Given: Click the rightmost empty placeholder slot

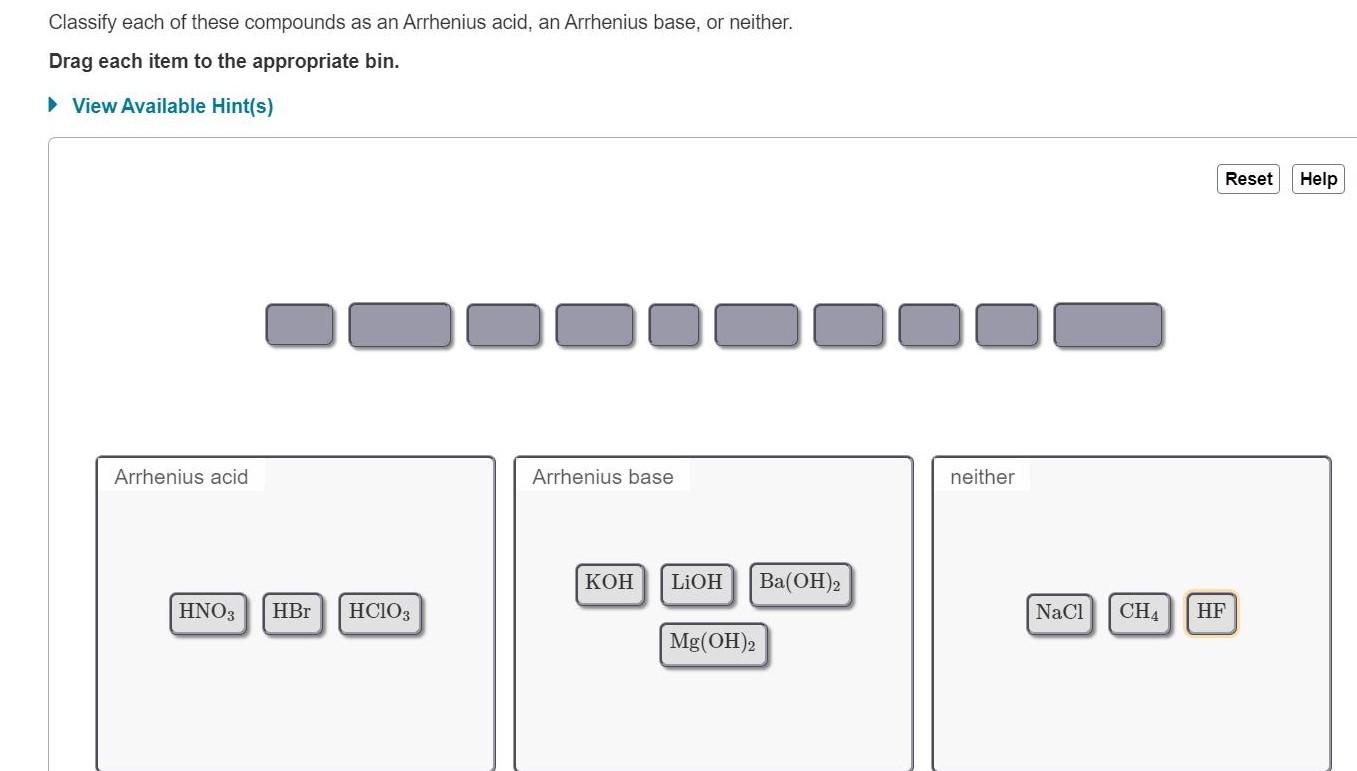Looking at the screenshot, I should point(1107,324).
